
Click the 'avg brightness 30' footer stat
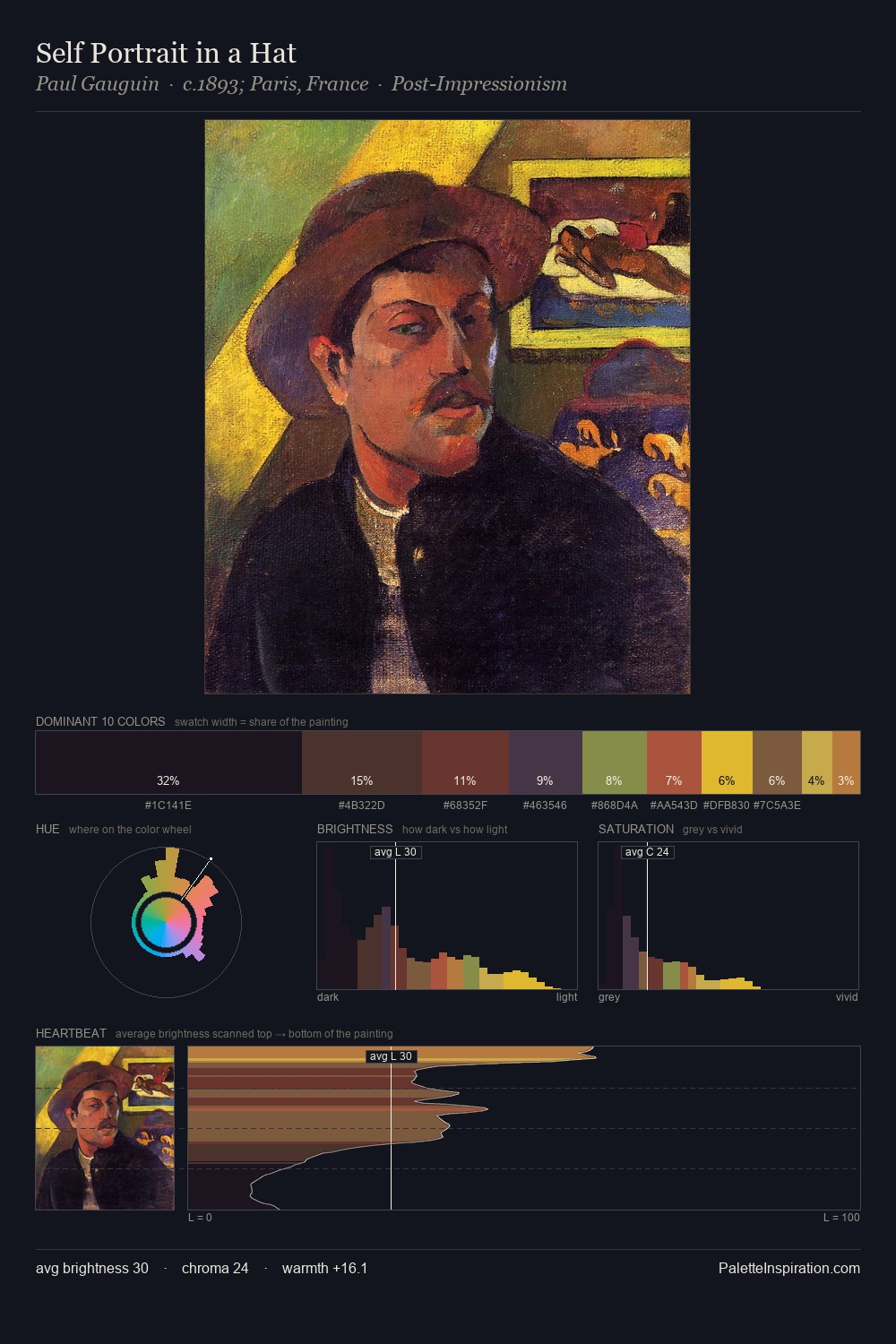tap(92, 1268)
